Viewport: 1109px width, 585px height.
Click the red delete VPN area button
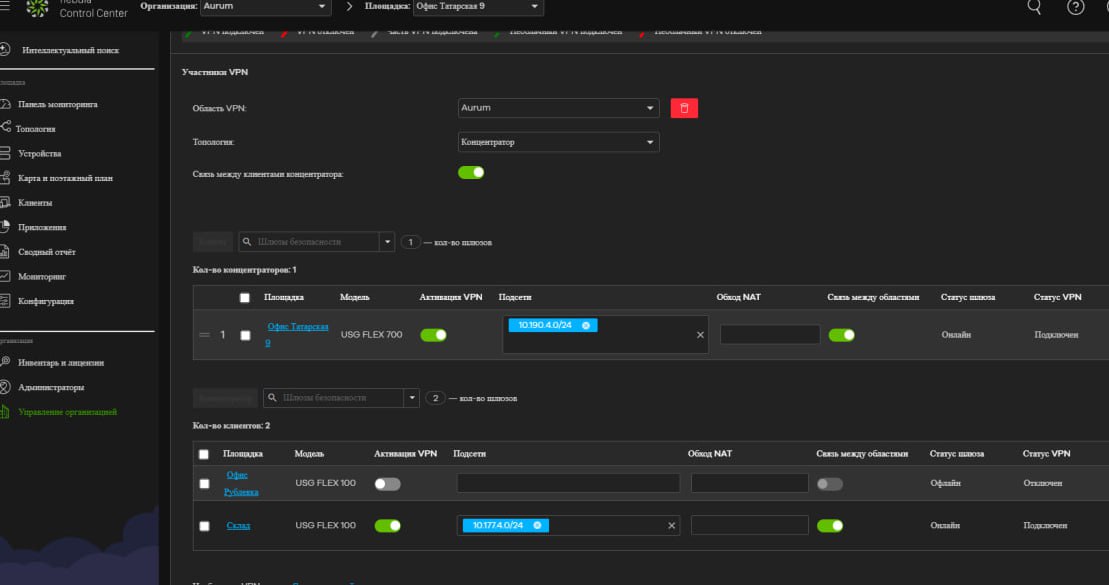coord(684,108)
